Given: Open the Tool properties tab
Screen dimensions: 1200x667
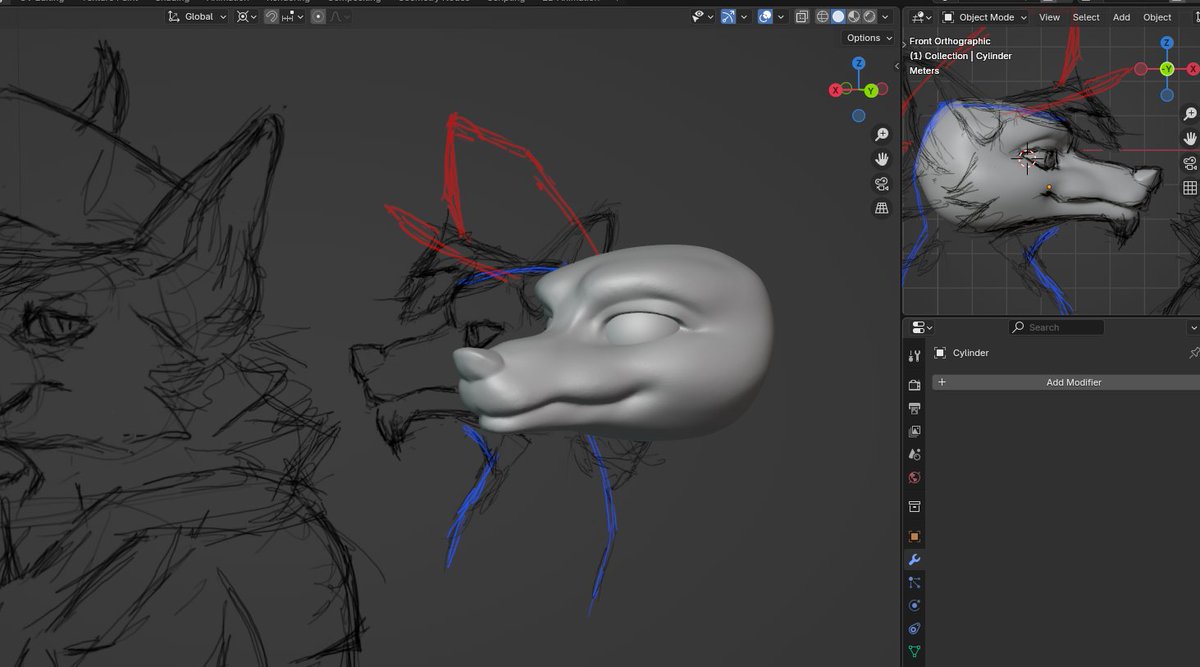Looking at the screenshot, I should click(x=914, y=356).
